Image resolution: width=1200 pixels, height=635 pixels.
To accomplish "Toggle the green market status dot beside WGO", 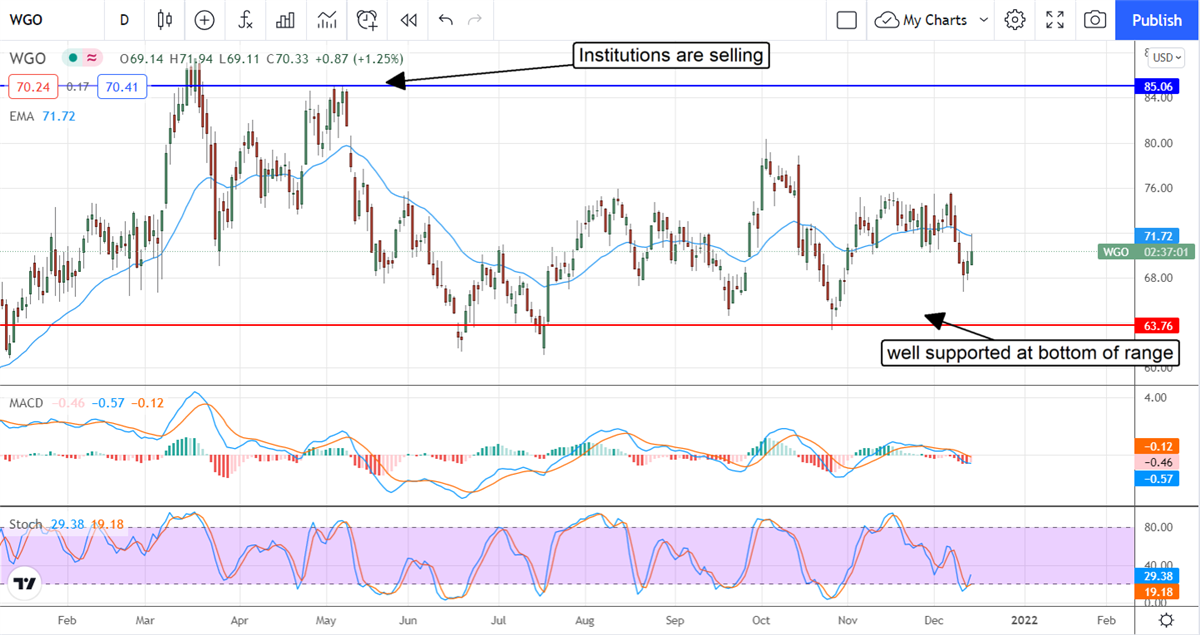I will click(72, 57).
